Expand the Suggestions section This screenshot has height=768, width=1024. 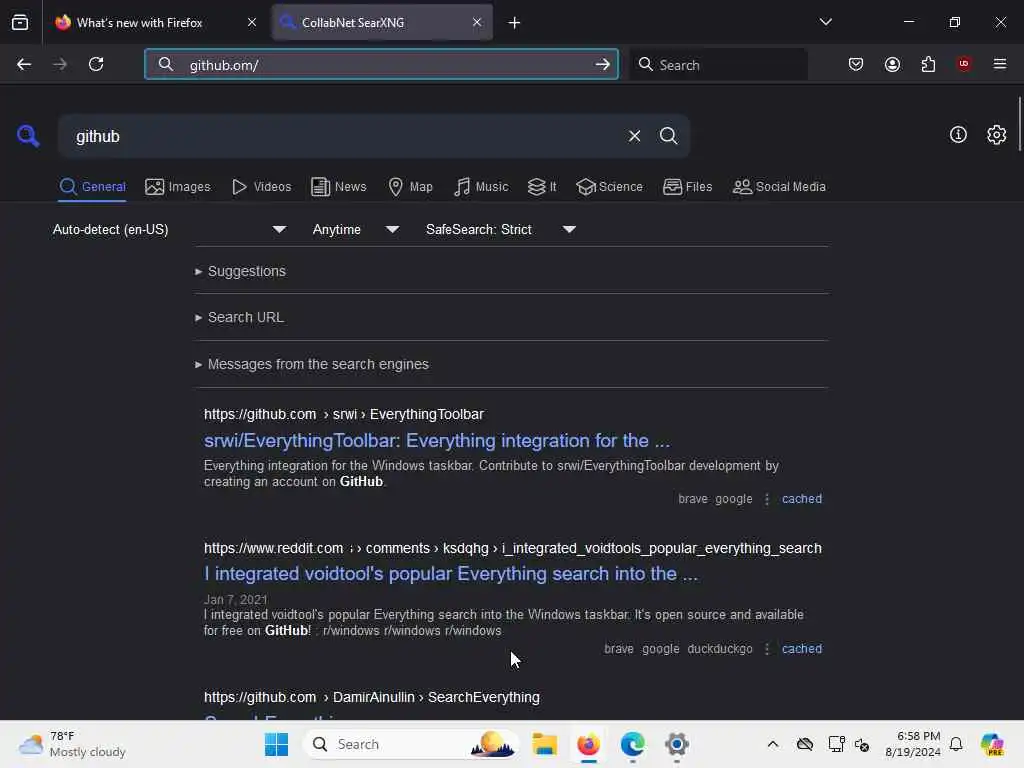coord(240,271)
